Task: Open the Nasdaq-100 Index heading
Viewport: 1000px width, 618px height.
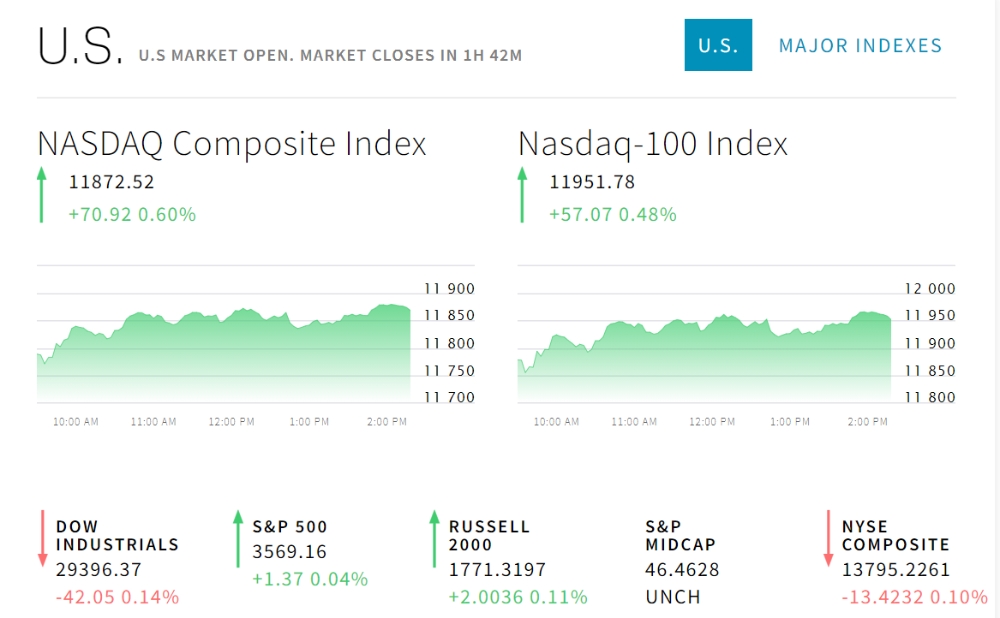Action: coord(653,144)
